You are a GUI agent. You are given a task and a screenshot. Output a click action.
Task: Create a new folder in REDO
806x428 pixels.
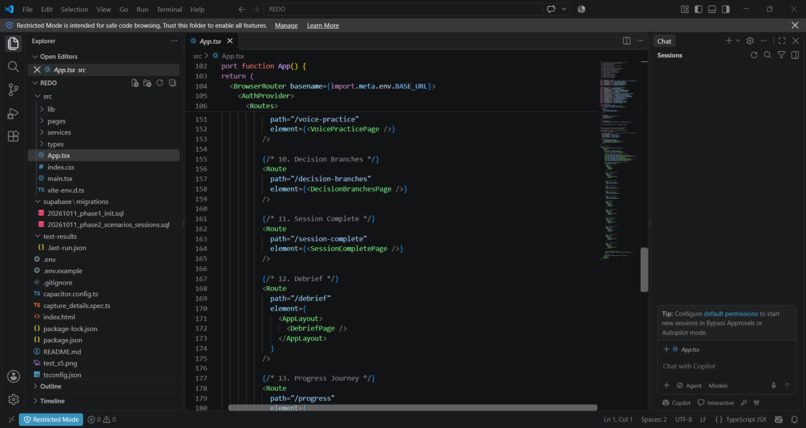pos(147,83)
